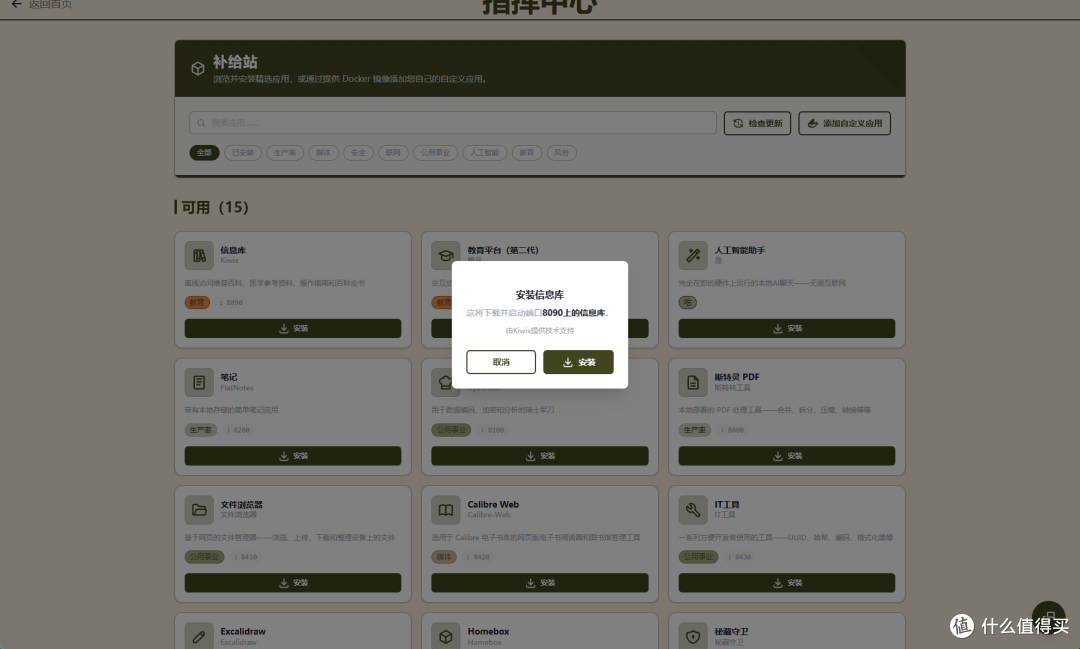The width and height of the screenshot is (1080, 649).
Task: Click the 生产率 tag on 斯特灵 PDF card
Action: (694, 430)
